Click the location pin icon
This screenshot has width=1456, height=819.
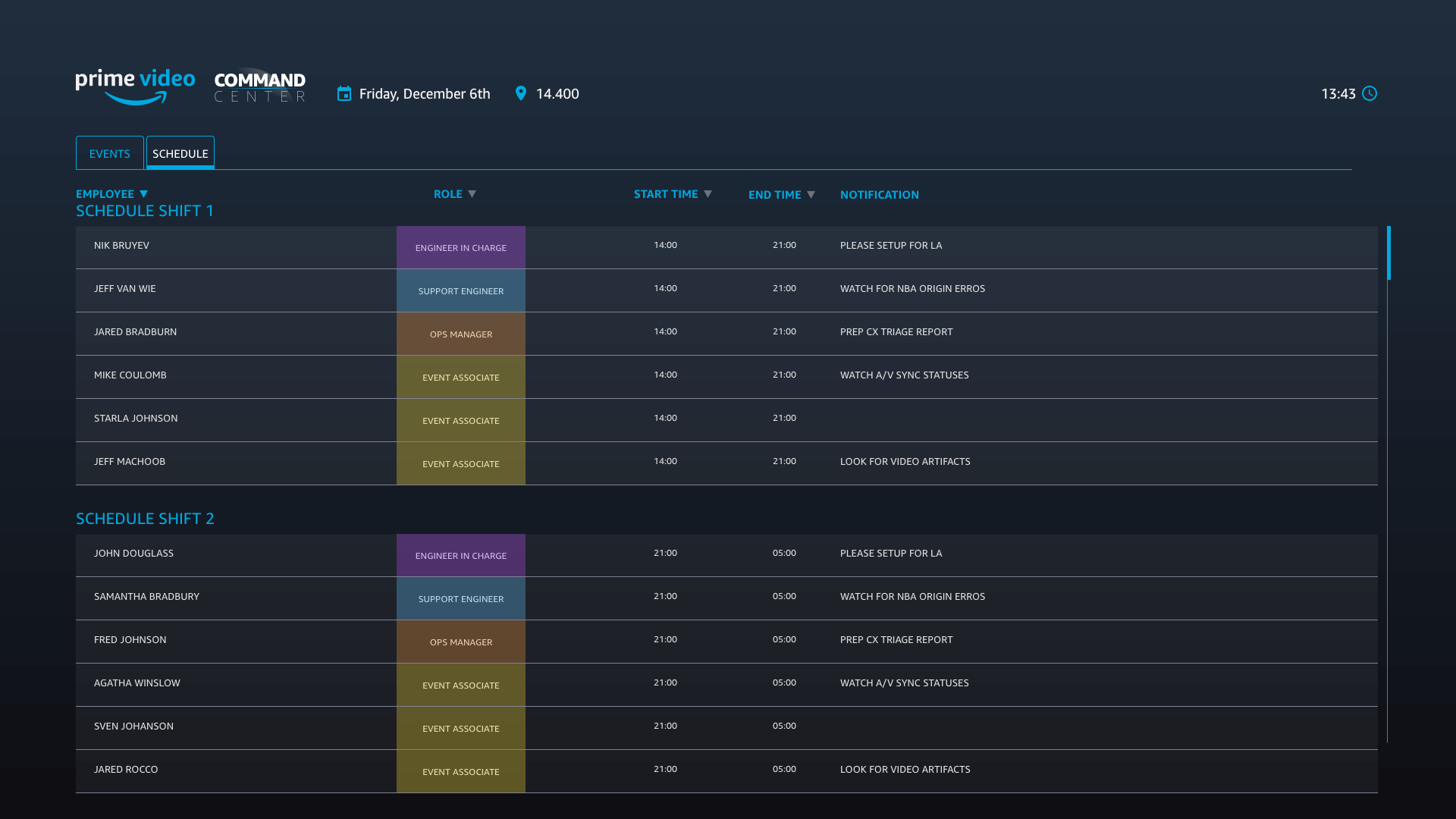click(x=521, y=93)
